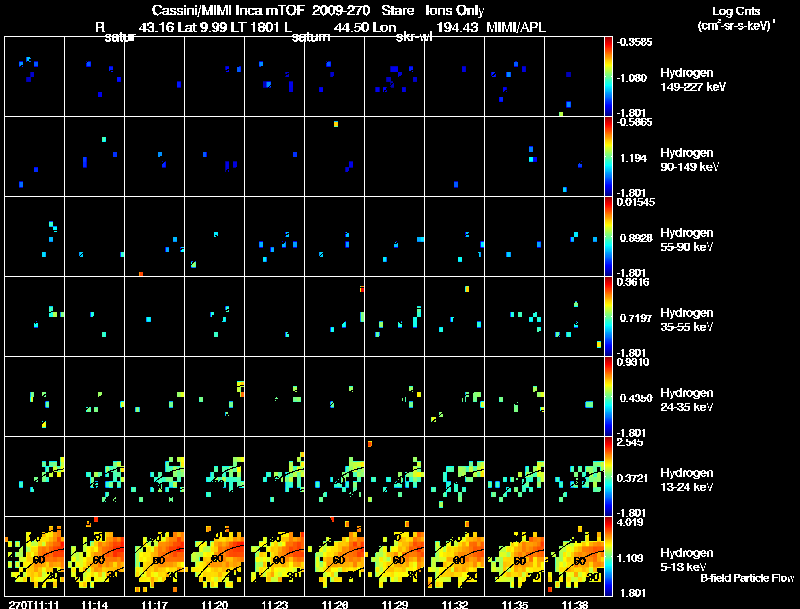The width and height of the screenshot is (800, 609).
Task: Click the 1.109 color scale midpoint
Action: tap(632, 558)
